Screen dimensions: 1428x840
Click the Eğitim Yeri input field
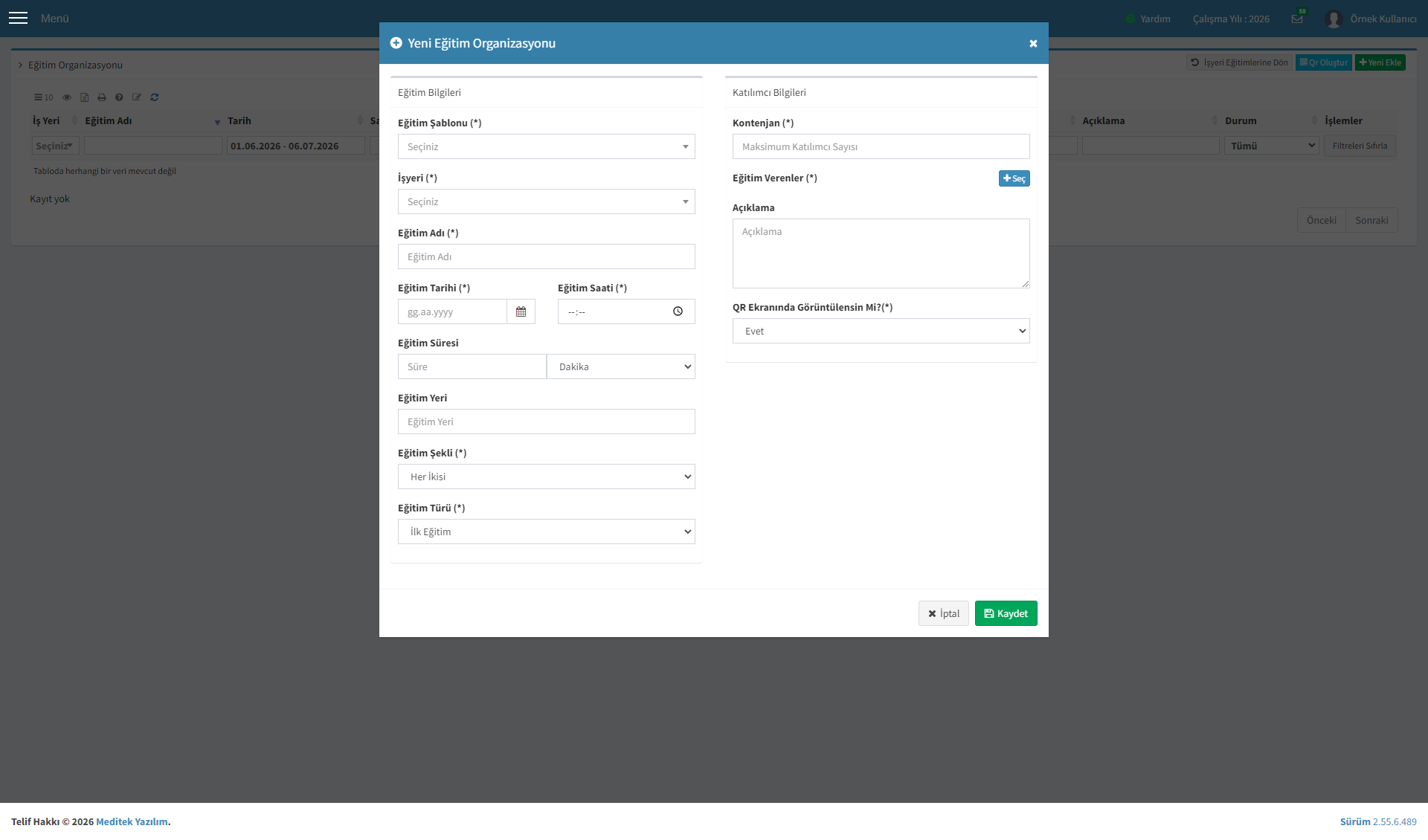(x=547, y=421)
